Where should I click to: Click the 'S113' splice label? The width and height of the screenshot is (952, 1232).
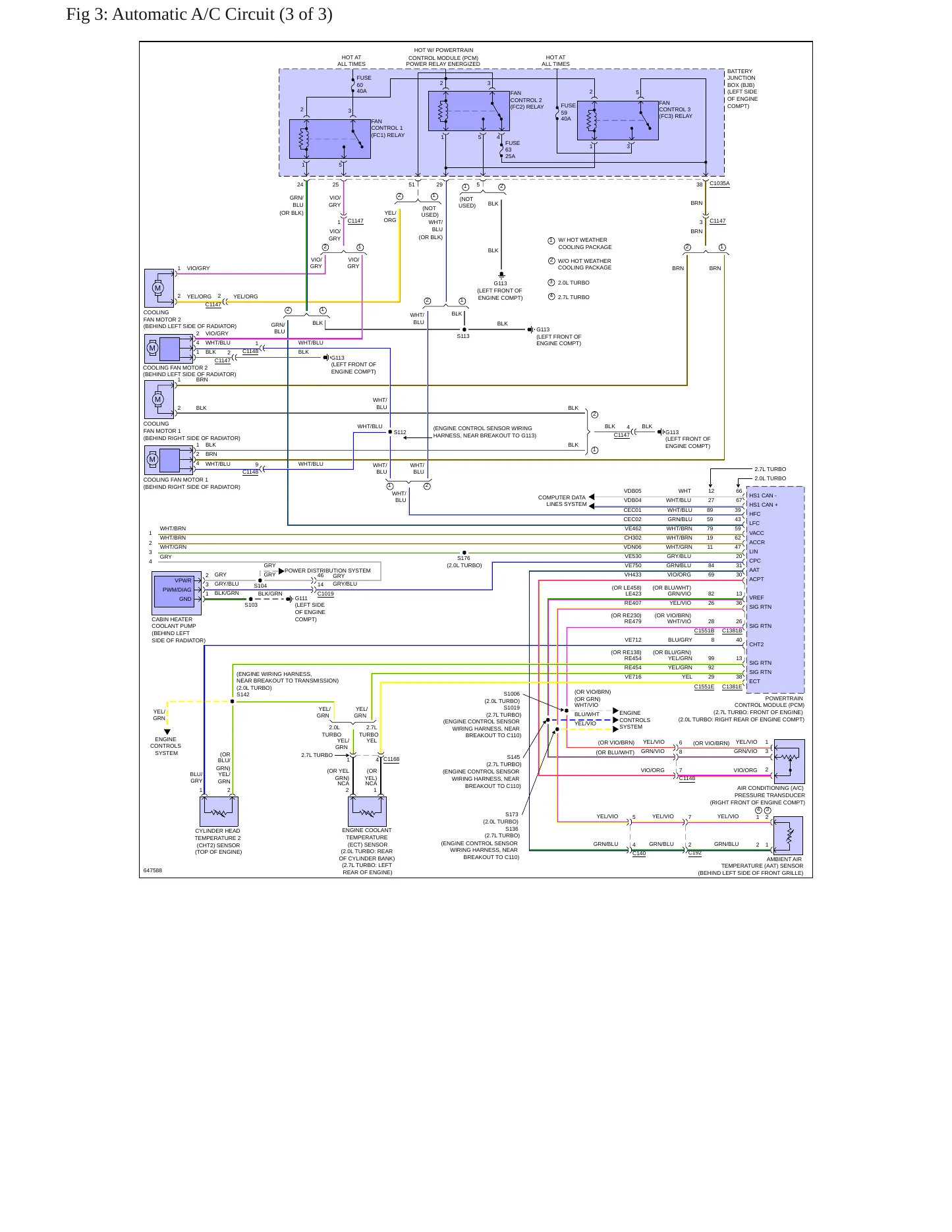[463, 336]
